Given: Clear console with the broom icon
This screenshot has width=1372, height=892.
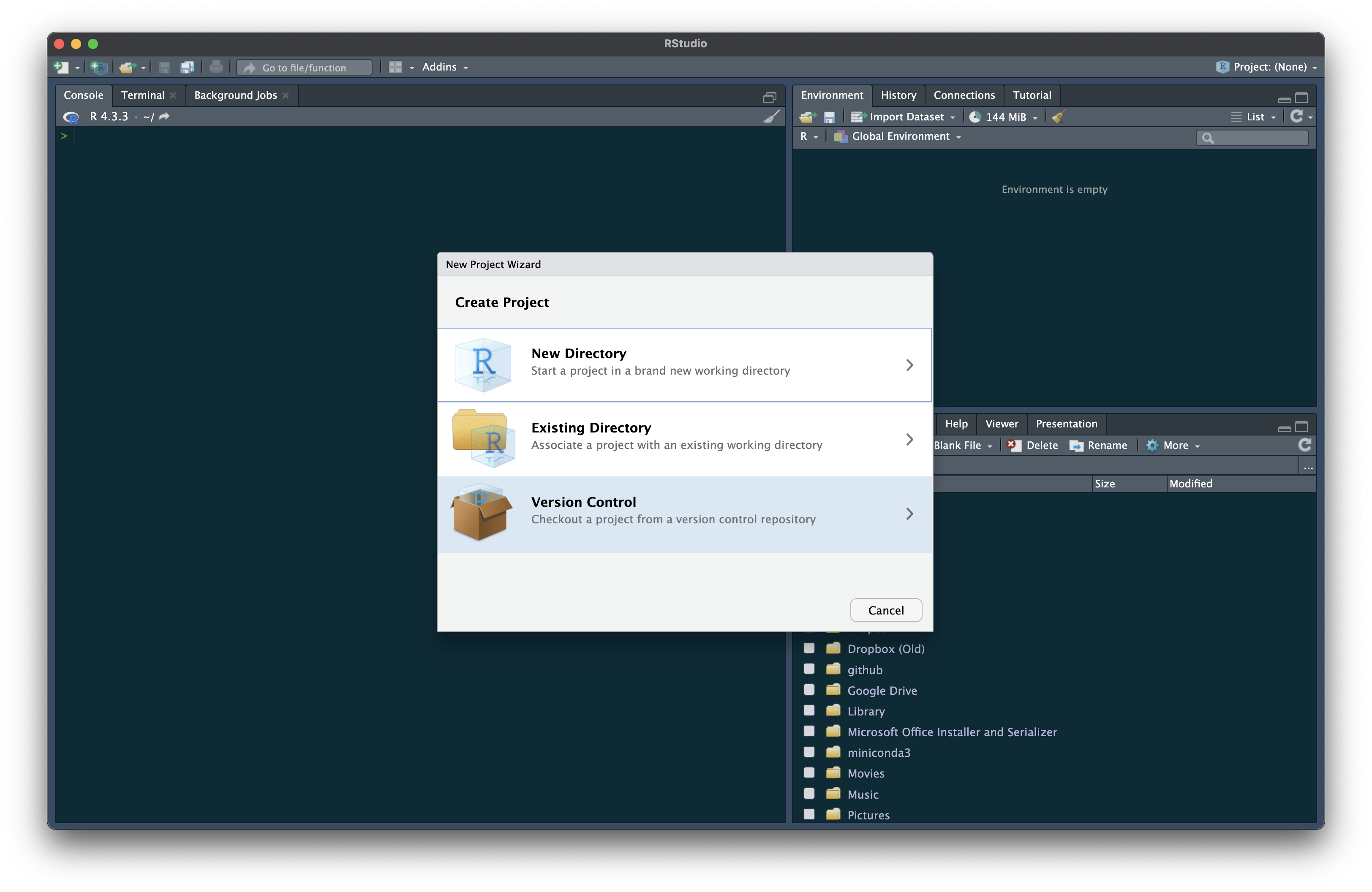Looking at the screenshot, I should point(771,117).
